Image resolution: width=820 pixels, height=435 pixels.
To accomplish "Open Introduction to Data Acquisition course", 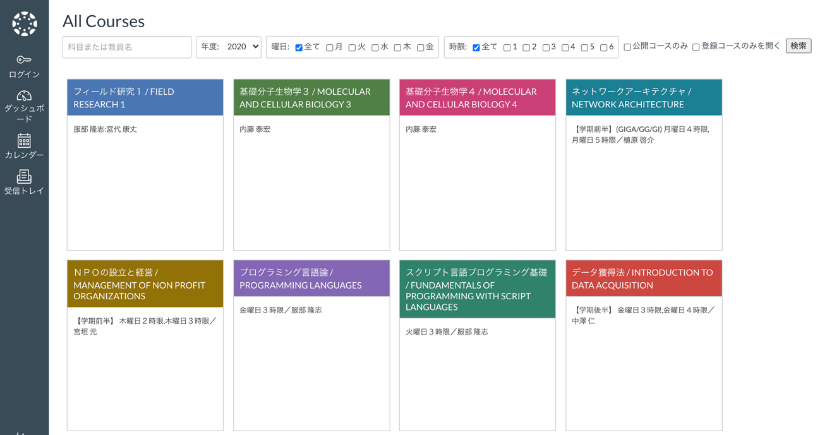I will (x=643, y=278).
